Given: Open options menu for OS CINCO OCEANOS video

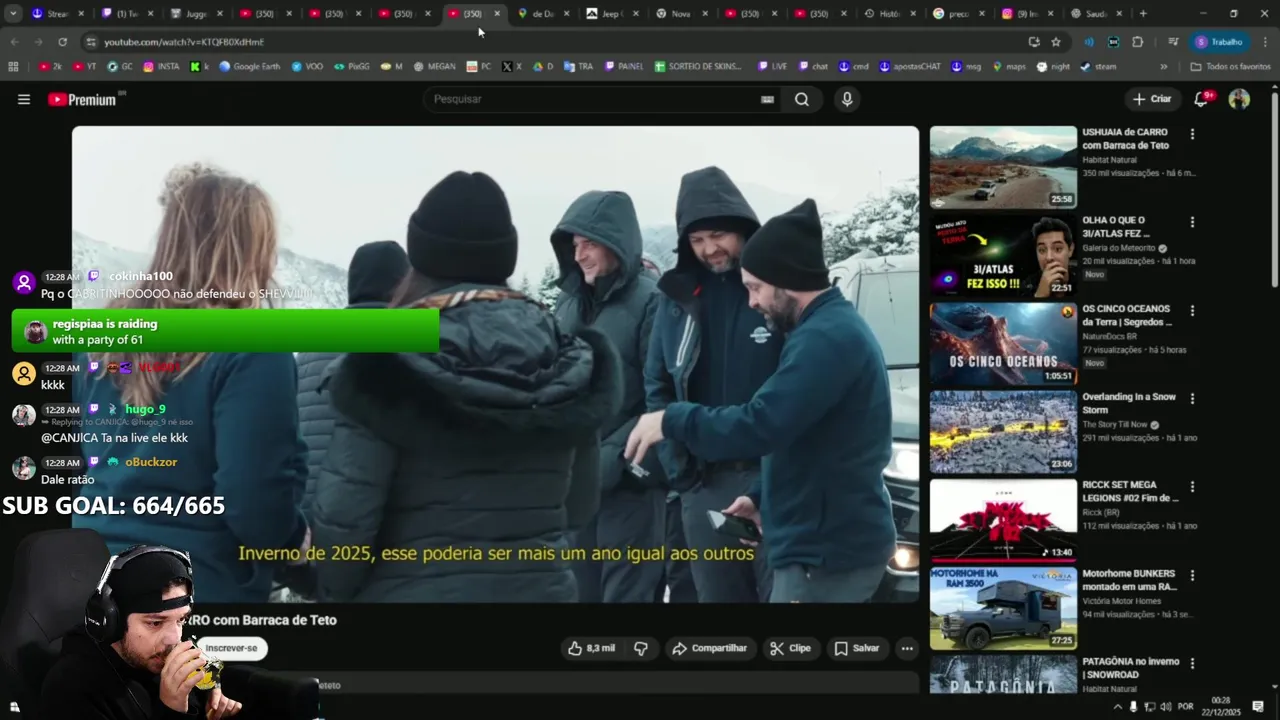Looking at the screenshot, I should [x=1191, y=310].
